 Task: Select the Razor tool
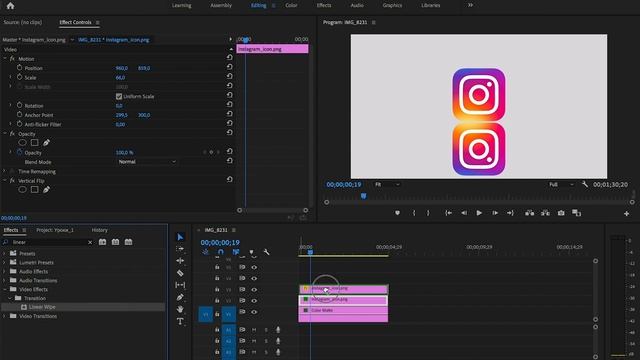[x=180, y=273]
